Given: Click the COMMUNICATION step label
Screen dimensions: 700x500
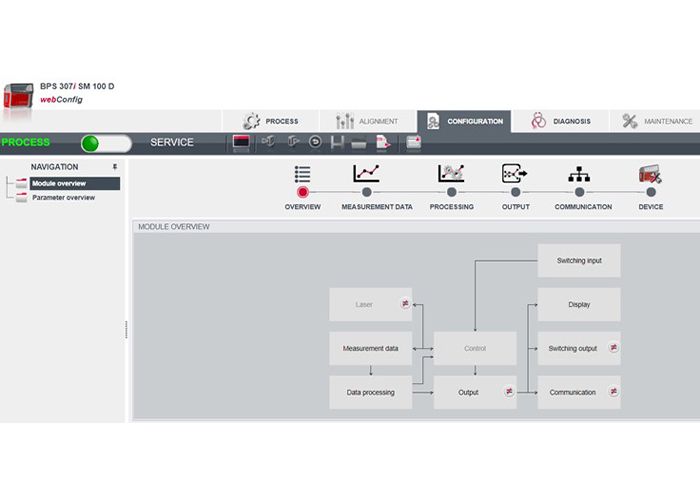Looking at the screenshot, I should 583,207.
